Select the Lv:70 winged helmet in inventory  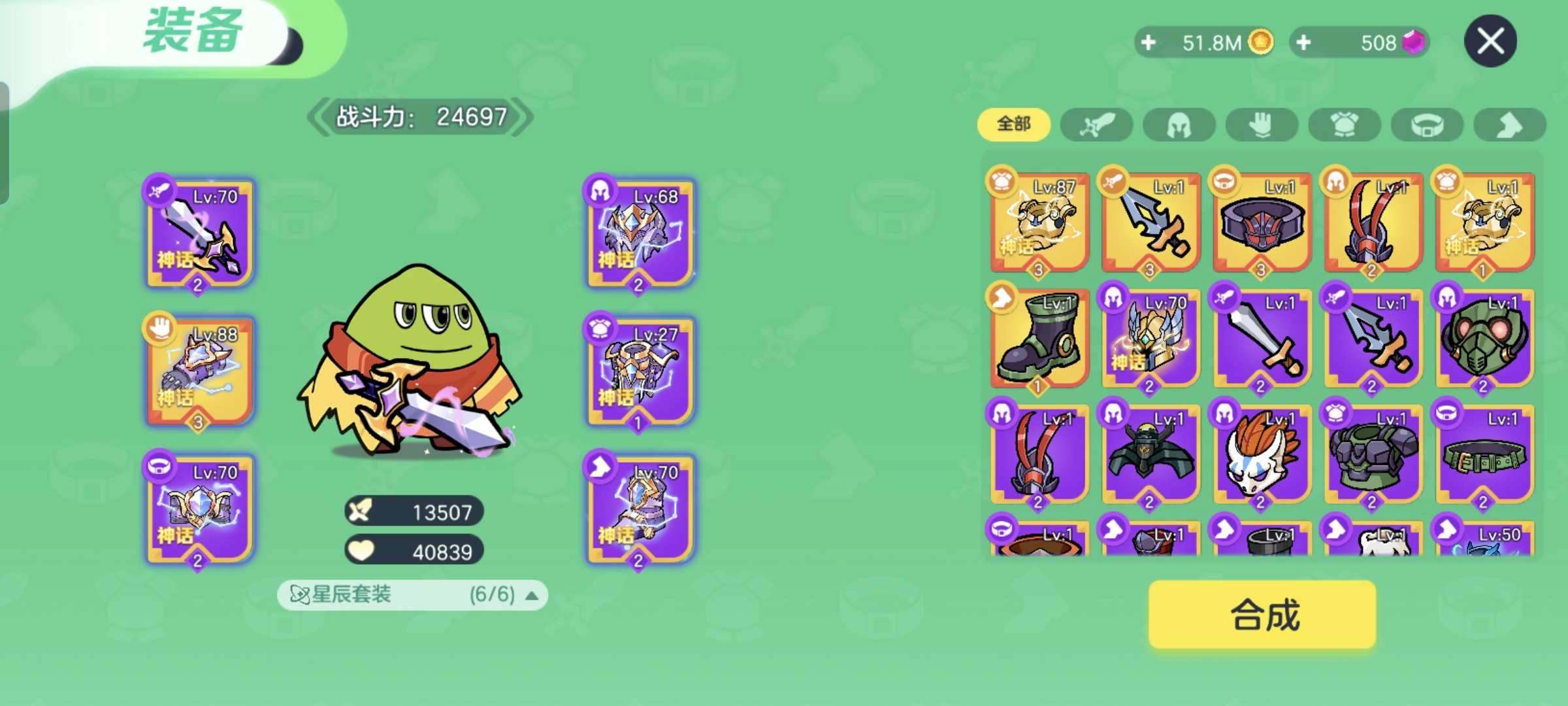click(1150, 339)
